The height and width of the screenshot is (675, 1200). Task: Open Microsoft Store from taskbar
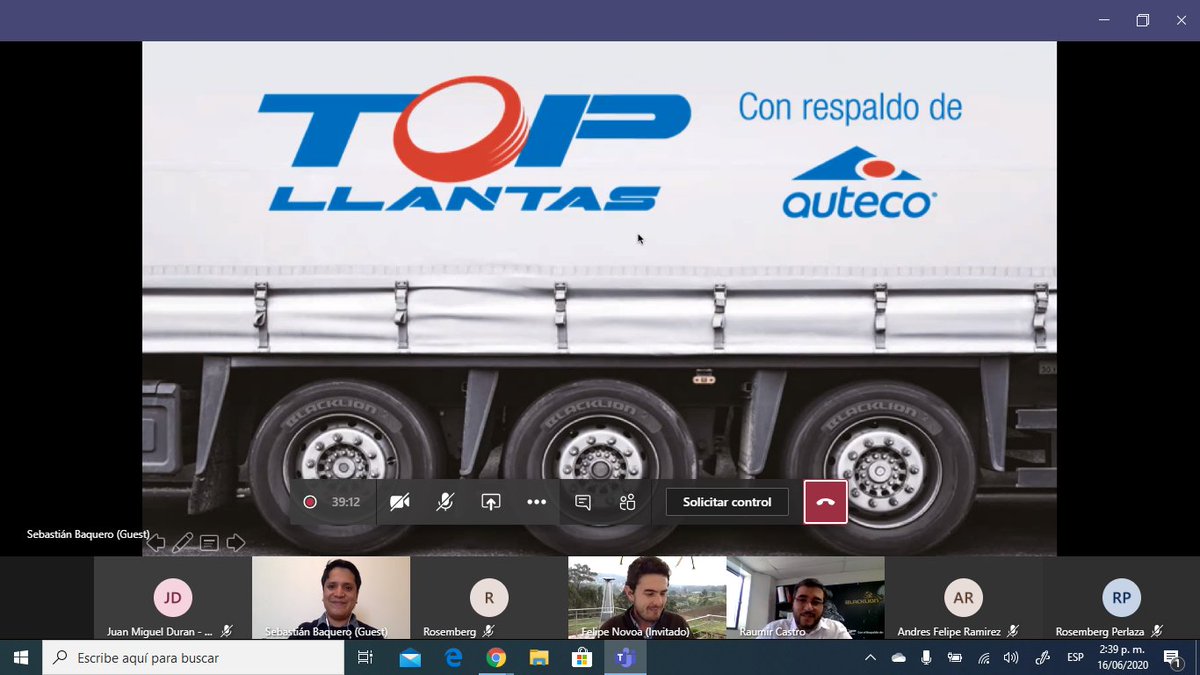[x=582, y=657]
